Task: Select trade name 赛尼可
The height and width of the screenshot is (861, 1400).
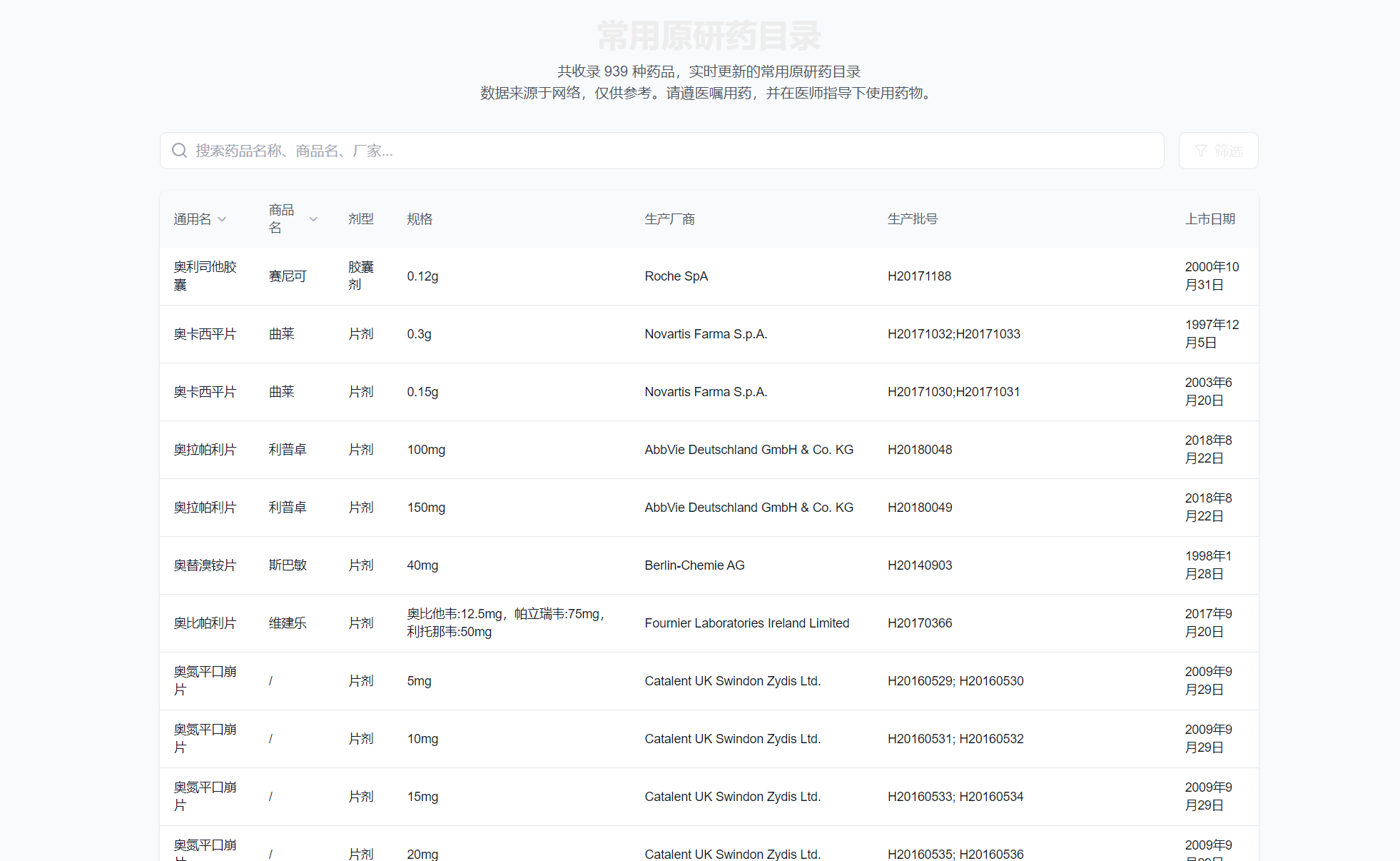Action: (288, 276)
